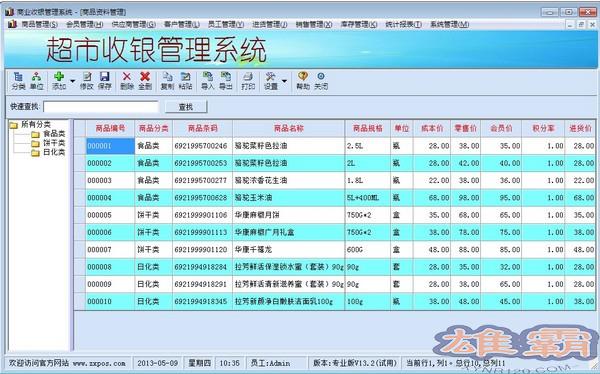
Task: Click 员工:Admin in status bar
Action: pyautogui.click(x=270, y=363)
